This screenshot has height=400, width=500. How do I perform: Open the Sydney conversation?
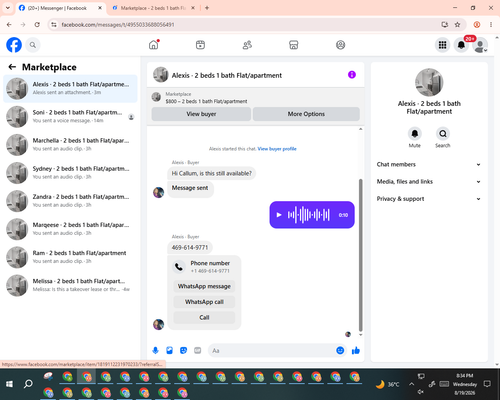(70, 173)
